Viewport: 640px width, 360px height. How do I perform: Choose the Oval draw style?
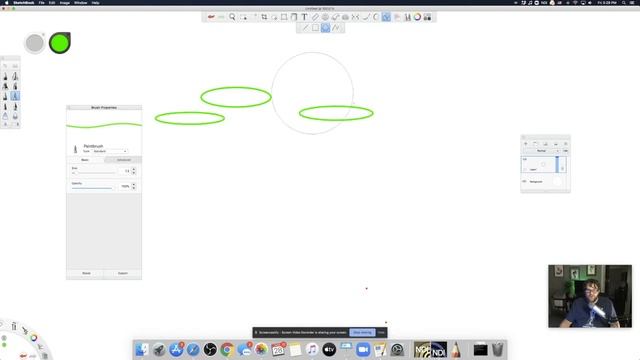(325, 28)
